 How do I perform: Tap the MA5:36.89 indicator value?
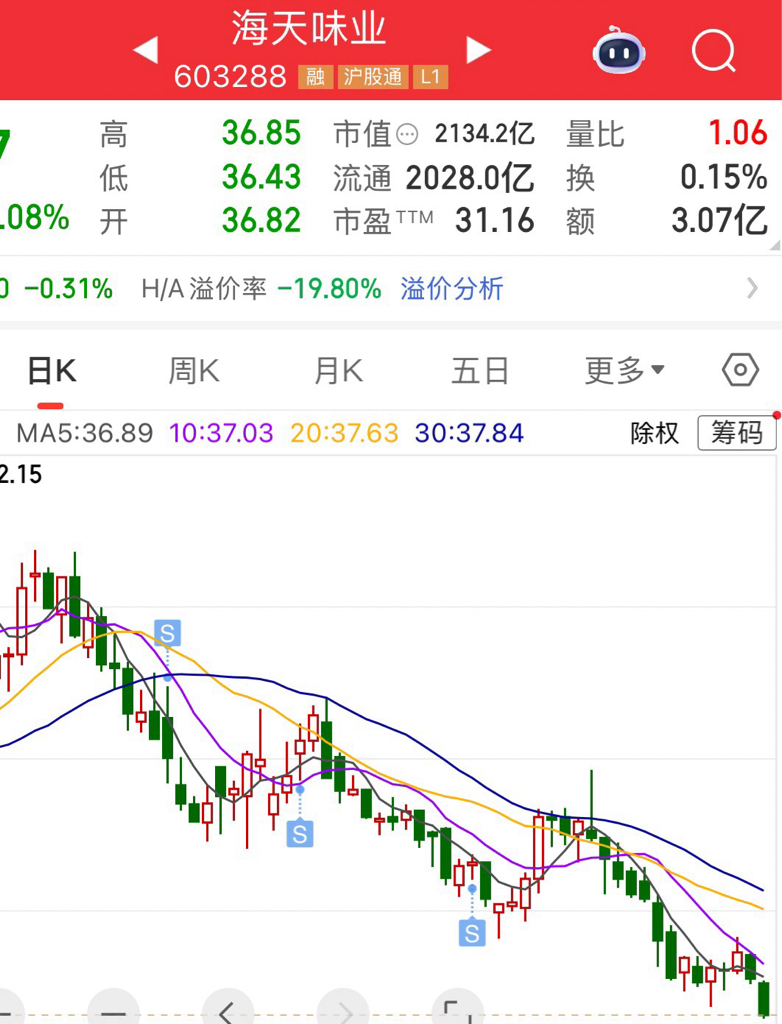[x=85, y=433]
